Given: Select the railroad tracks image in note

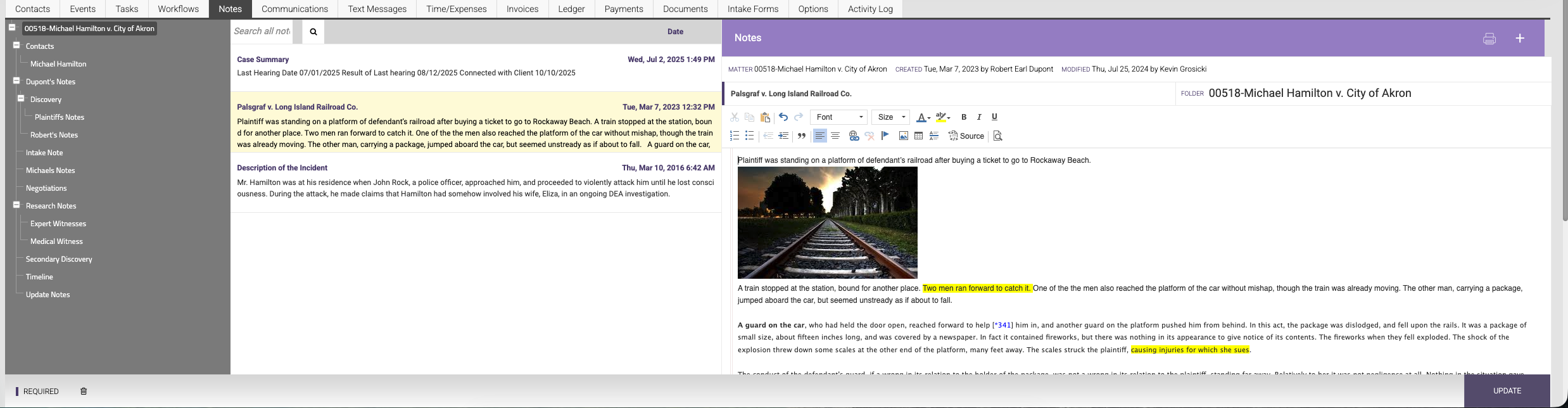Looking at the screenshot, I should point(828,223).
